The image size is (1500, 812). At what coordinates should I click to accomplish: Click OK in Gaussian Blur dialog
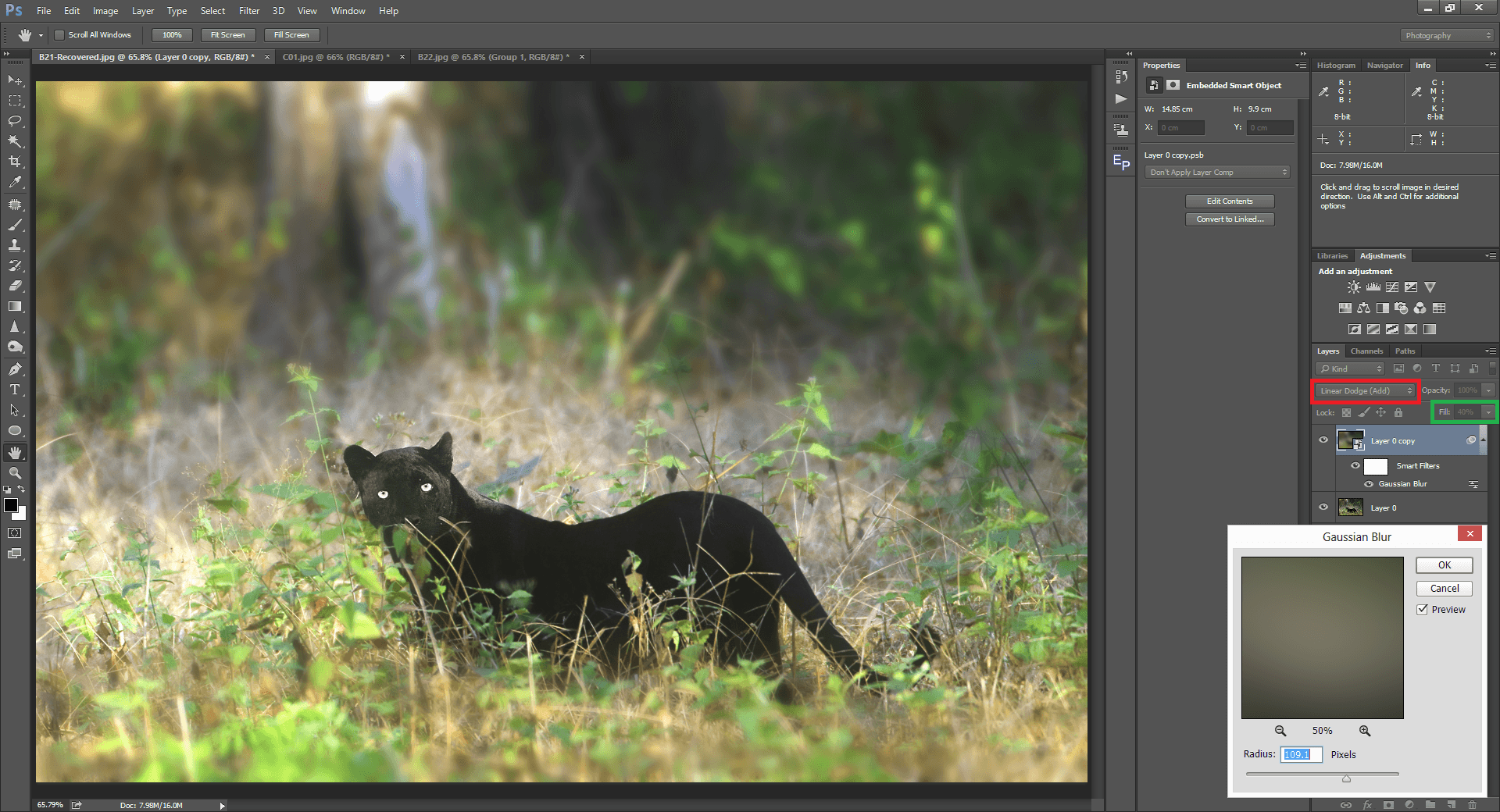(x=1444, y=565)
